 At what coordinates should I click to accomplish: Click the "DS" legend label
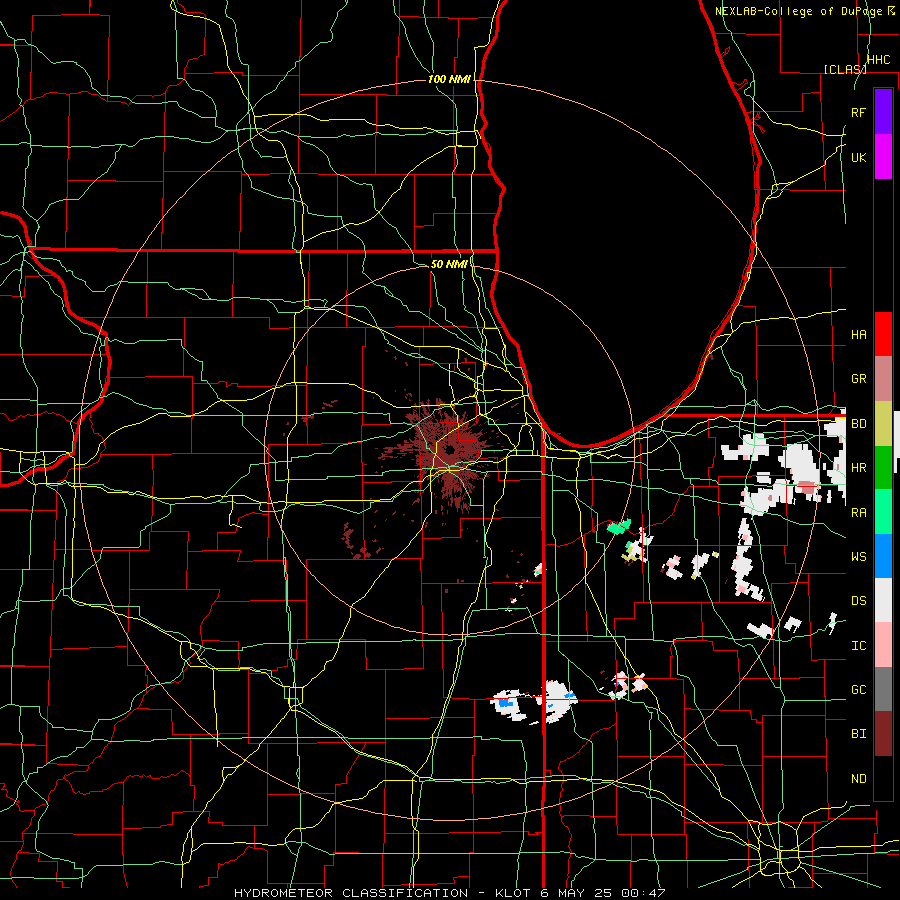pyautogui.click(x=858, y=601)
